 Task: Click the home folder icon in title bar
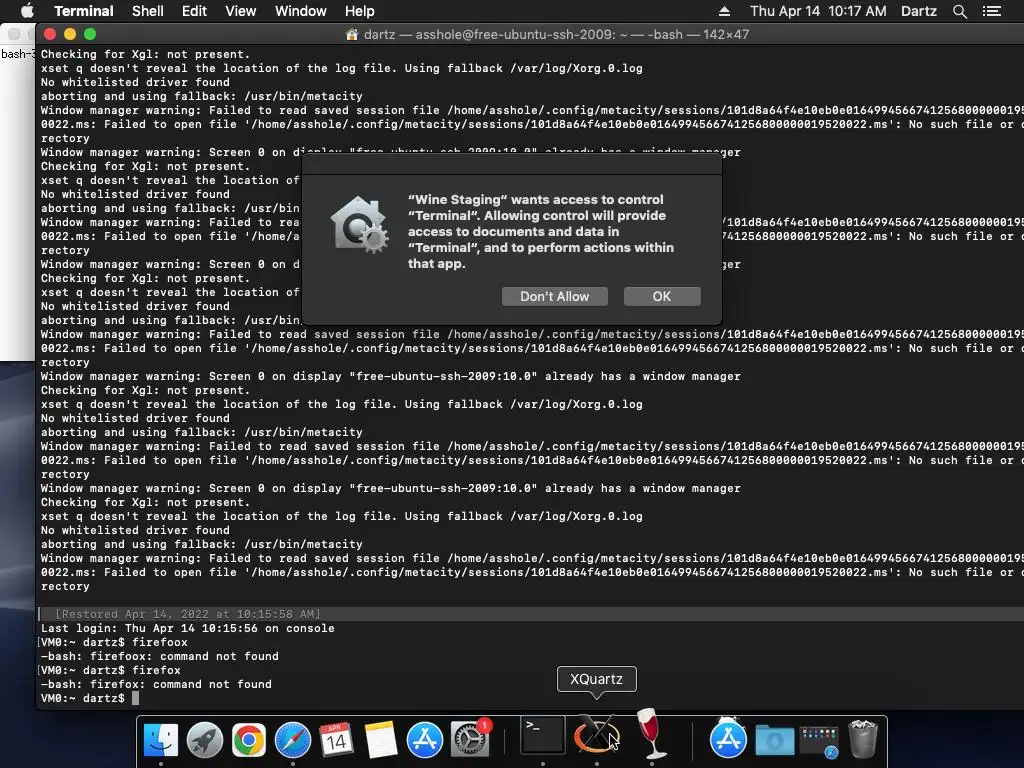click(352, 34)
